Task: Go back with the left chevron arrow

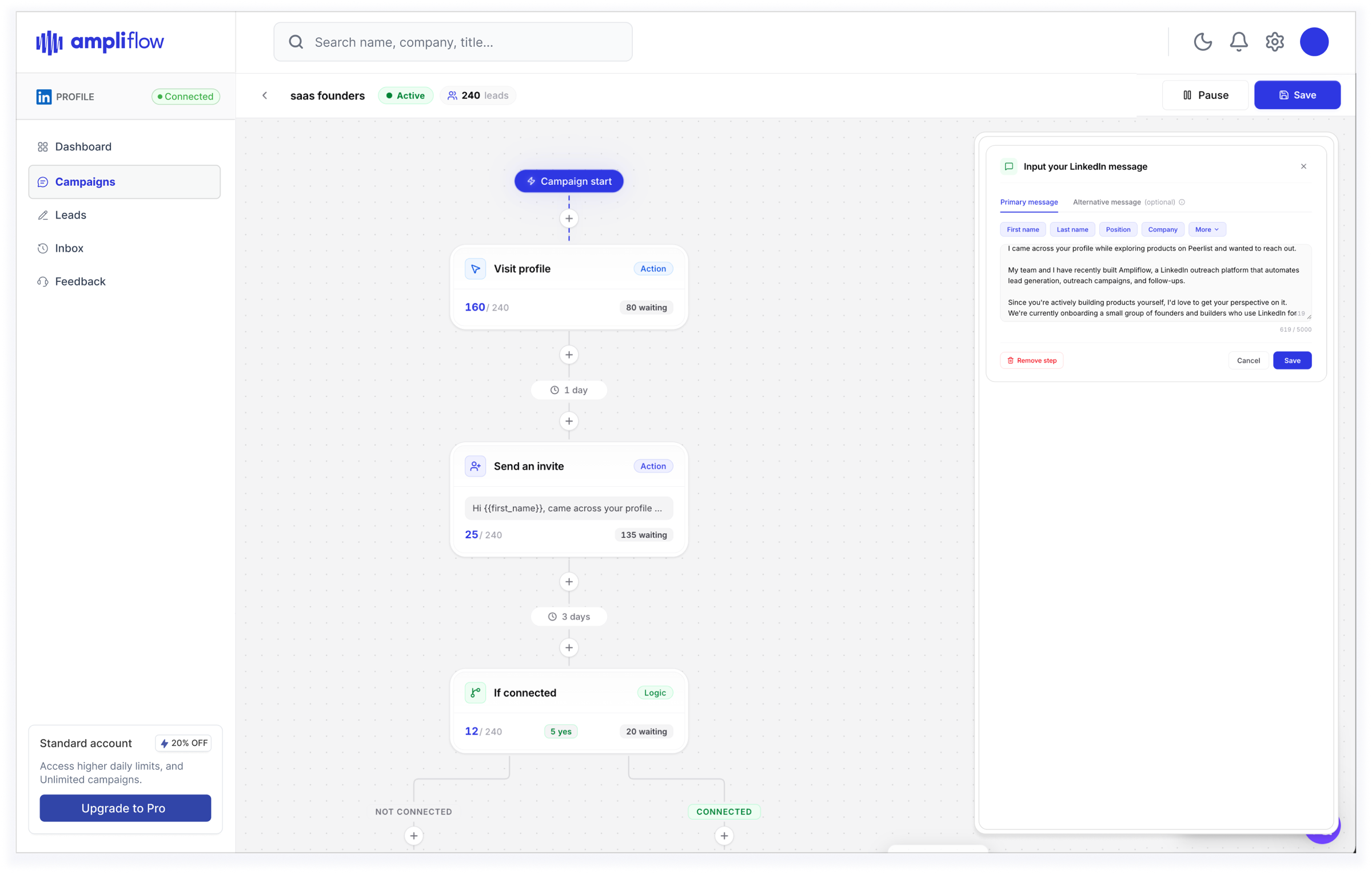Action: pos(265,96)
